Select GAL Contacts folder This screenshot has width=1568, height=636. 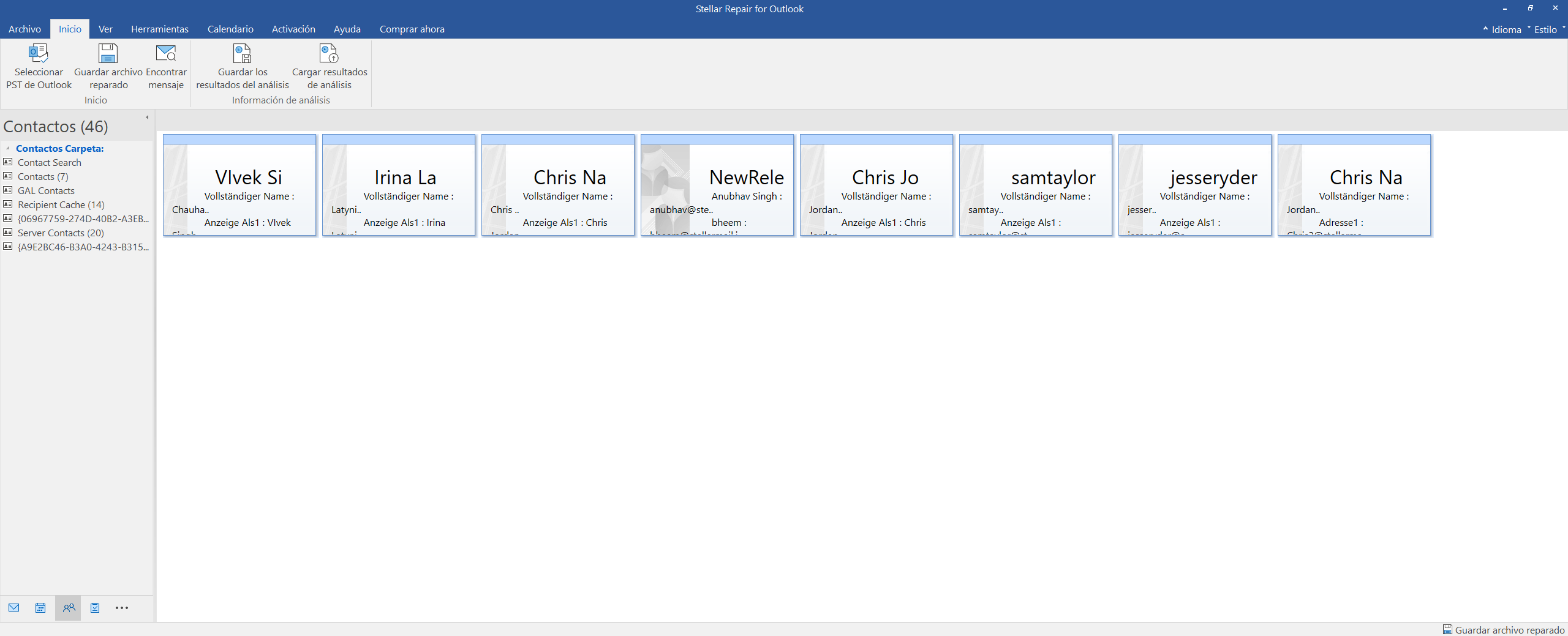46,190
